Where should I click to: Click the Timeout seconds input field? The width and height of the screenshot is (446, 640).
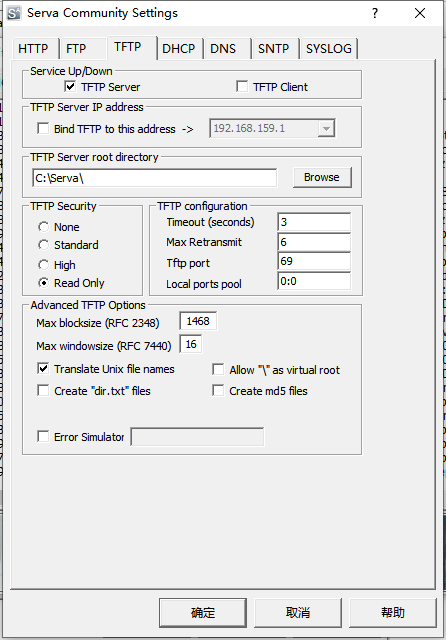pos(314,222)
